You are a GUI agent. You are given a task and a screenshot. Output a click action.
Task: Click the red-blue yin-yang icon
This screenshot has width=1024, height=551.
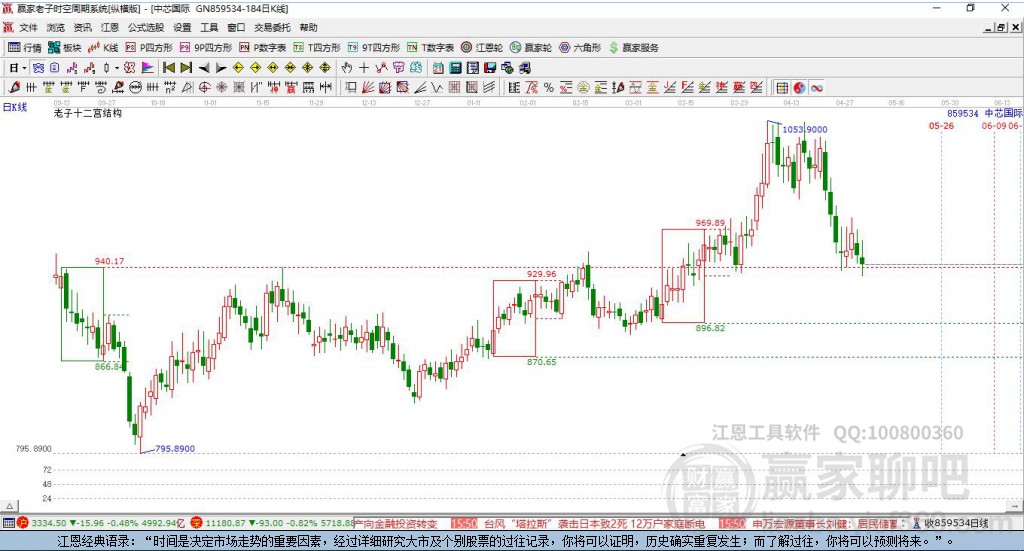(799, 87)
